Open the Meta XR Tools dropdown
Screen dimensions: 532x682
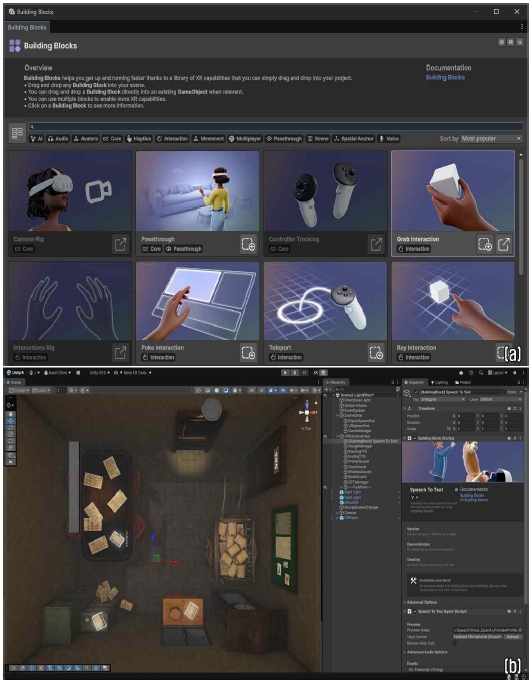(x=136, y=373)
